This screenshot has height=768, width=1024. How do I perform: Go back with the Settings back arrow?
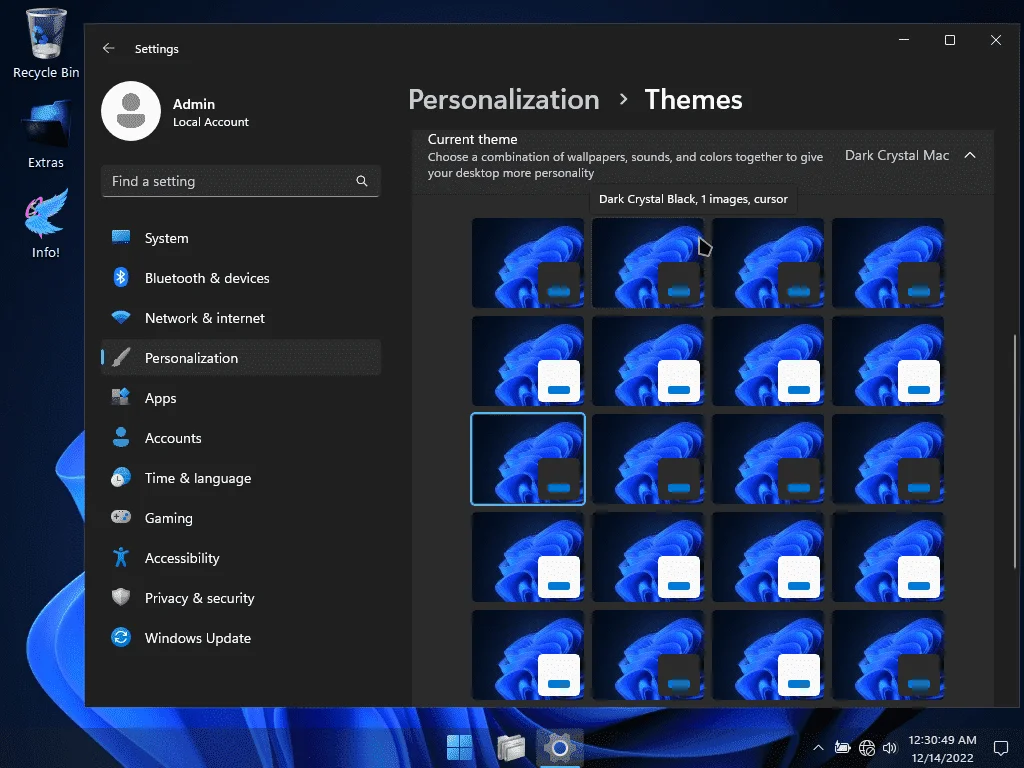coord(108,48)
